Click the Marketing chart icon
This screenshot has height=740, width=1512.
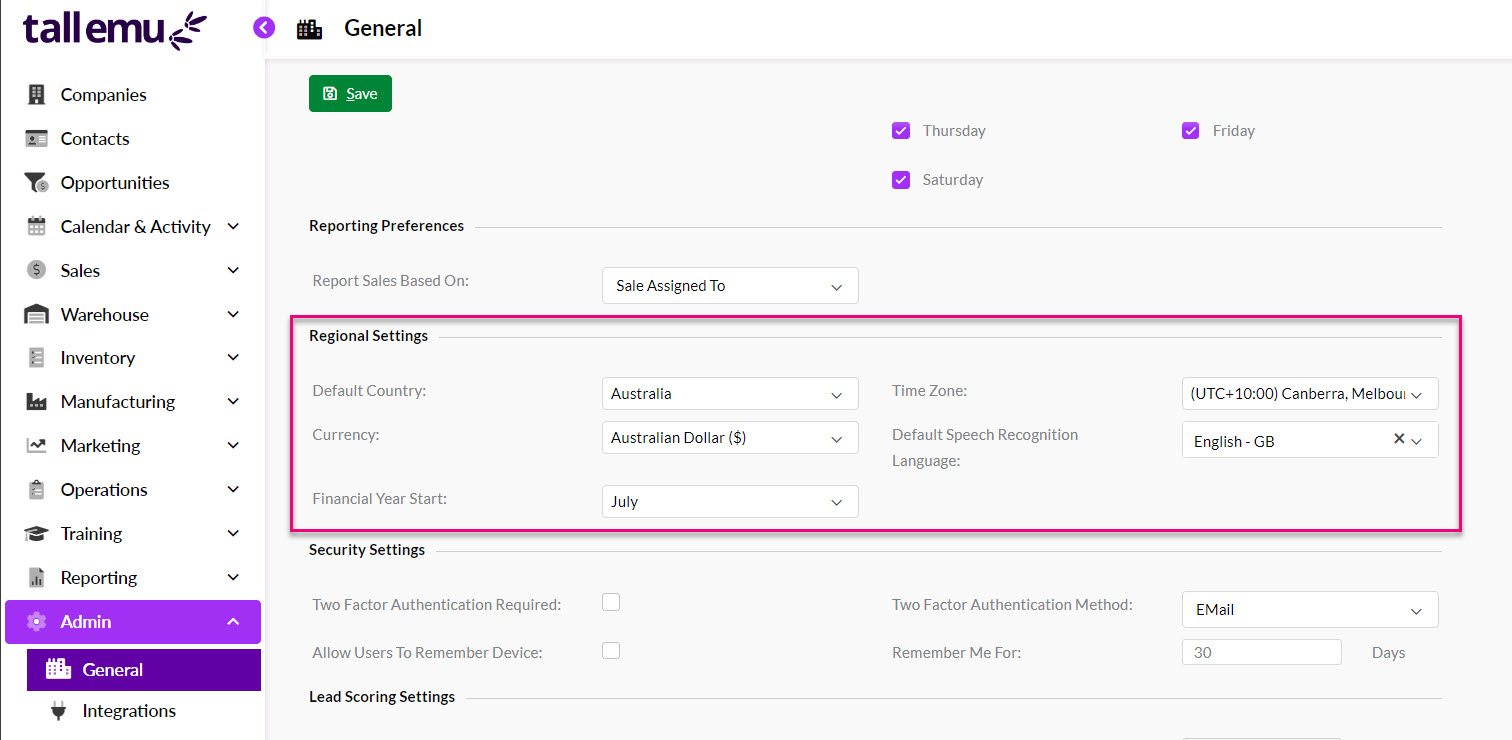36,445
